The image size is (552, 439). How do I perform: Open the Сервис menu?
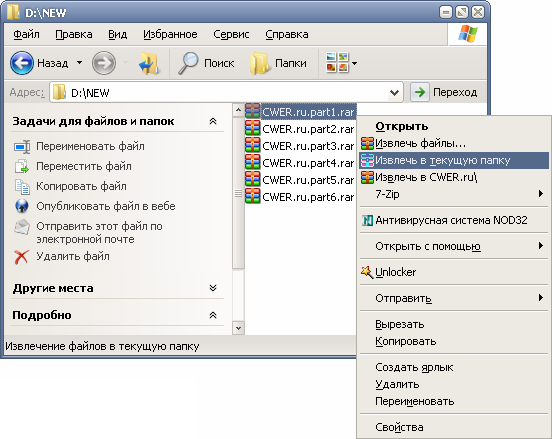(231, 35)
